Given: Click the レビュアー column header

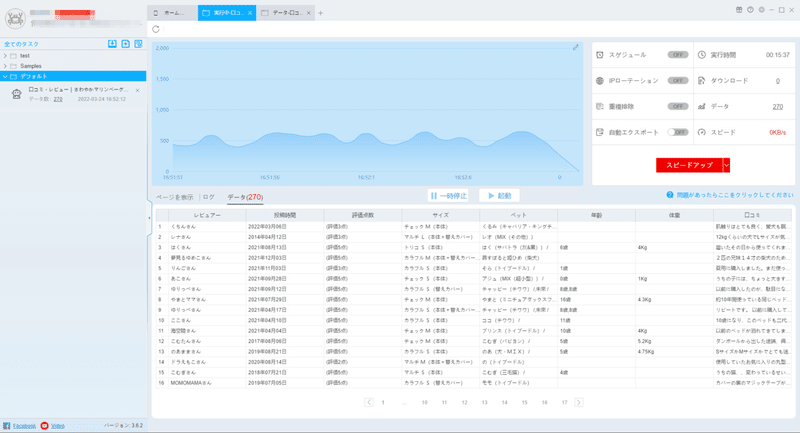Looking at the screenshot, I should tap(207, 215).
